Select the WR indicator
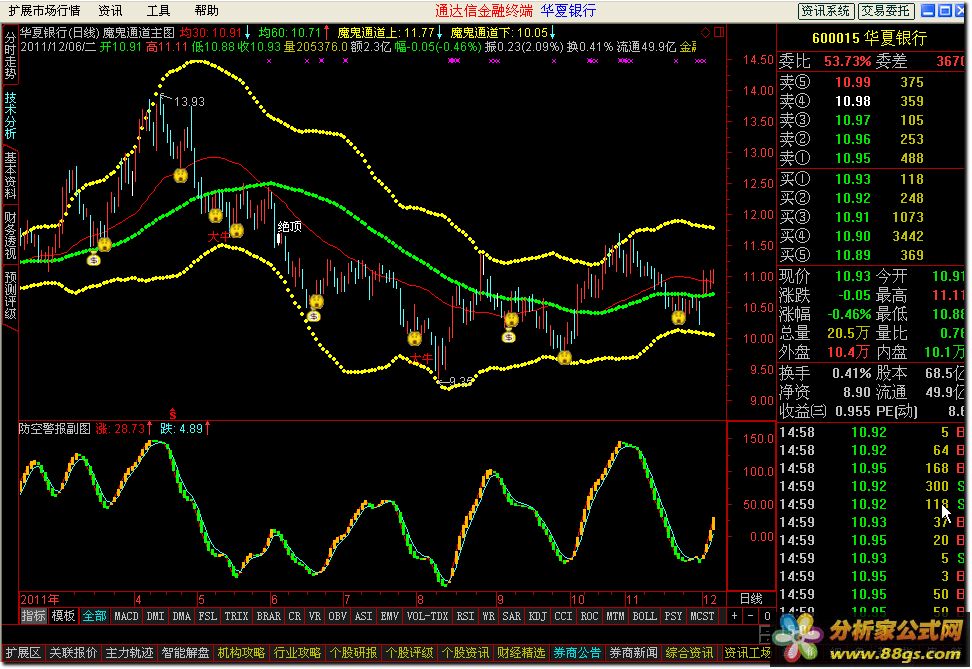Image resolution: width=972 pixels, height=669 pixels. (488, 616)
